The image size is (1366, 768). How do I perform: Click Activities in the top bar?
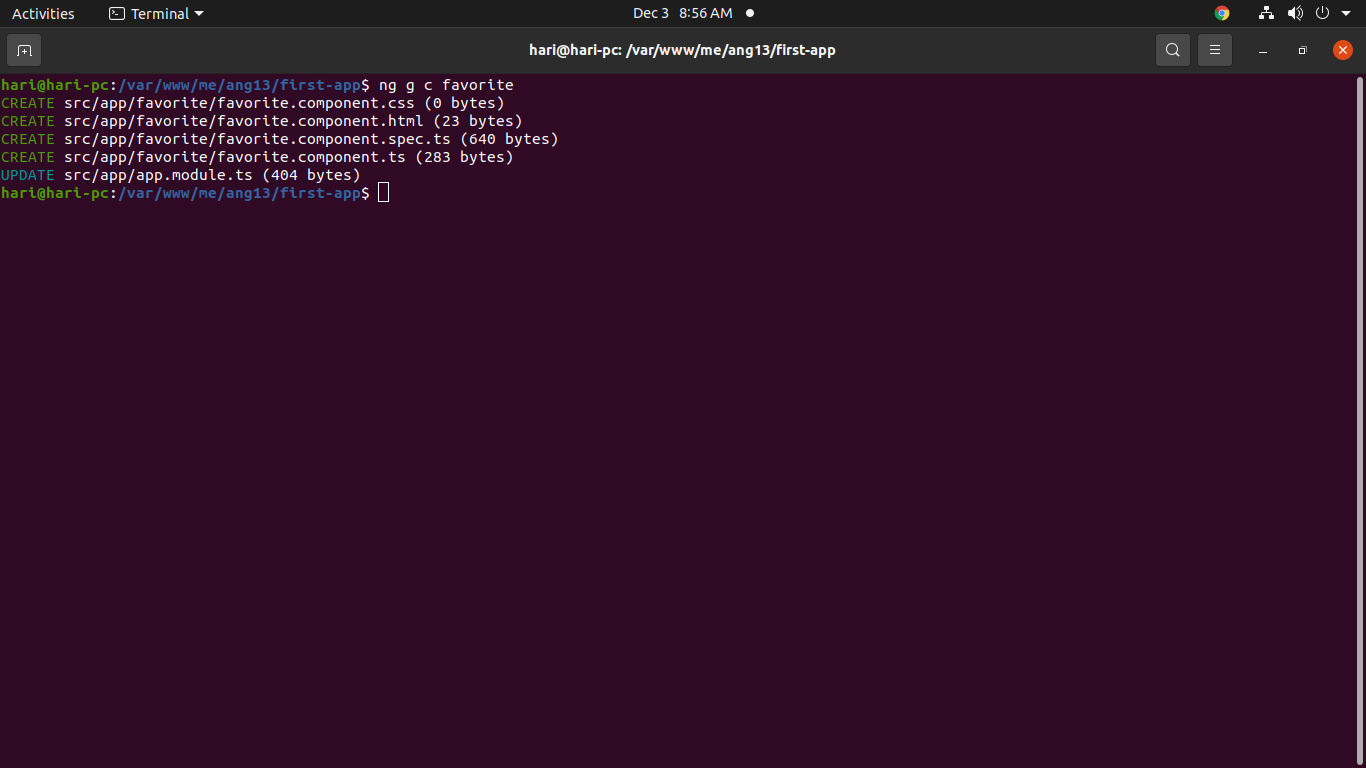[43, 13]
